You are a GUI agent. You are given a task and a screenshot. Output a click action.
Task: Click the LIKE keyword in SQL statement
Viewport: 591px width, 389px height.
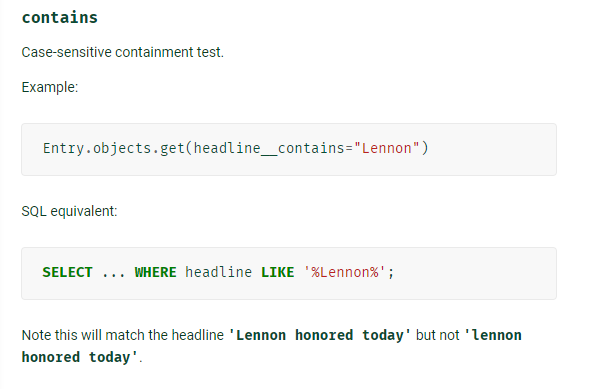pyautogui.click(x=277, y=272)
